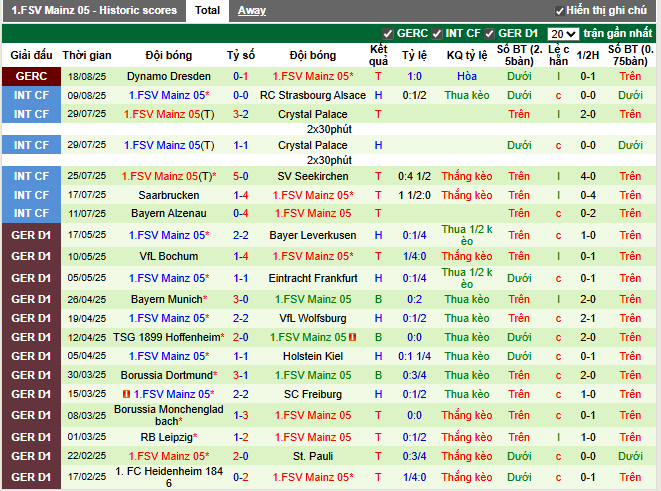Open VfL Wolfsburg team link
This screenshot has width=661, height=491.
pyautogui.click(x=313, y=318)
